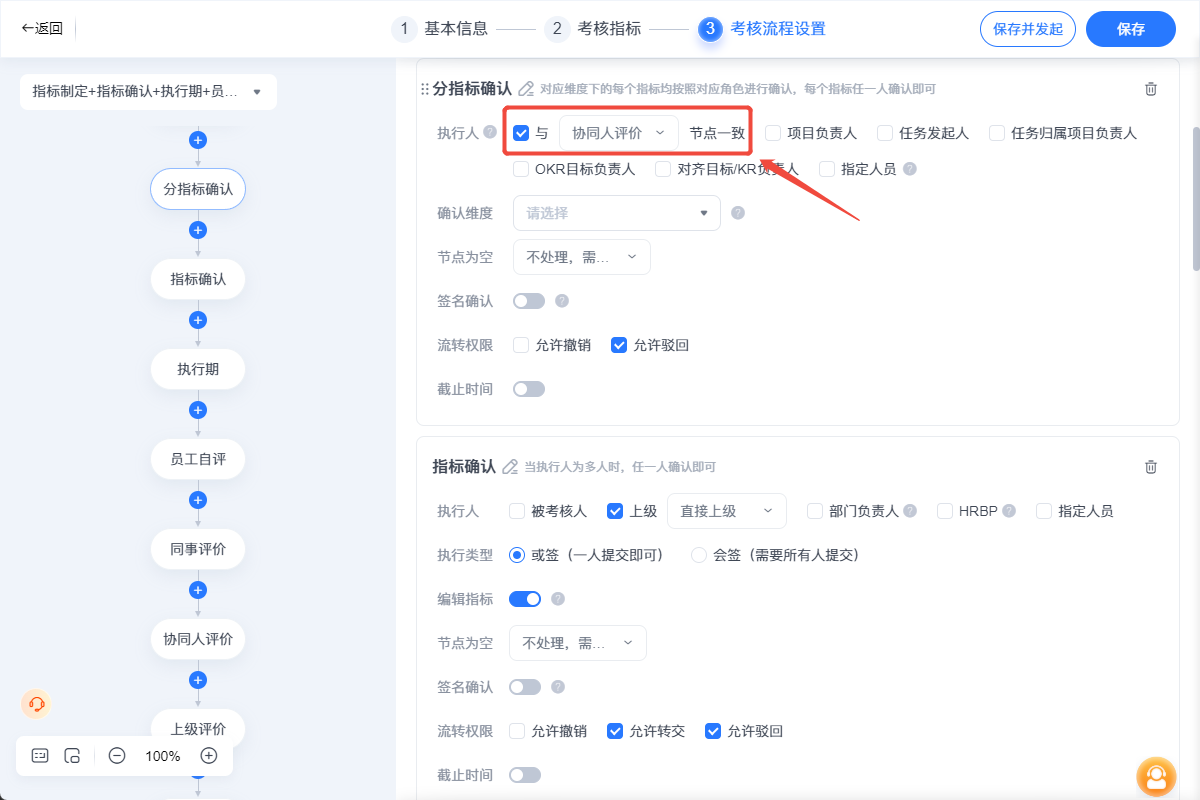The image size is (1200, 800).
Task: Click the blue 保存 button
Action: tap(1131, 29)
